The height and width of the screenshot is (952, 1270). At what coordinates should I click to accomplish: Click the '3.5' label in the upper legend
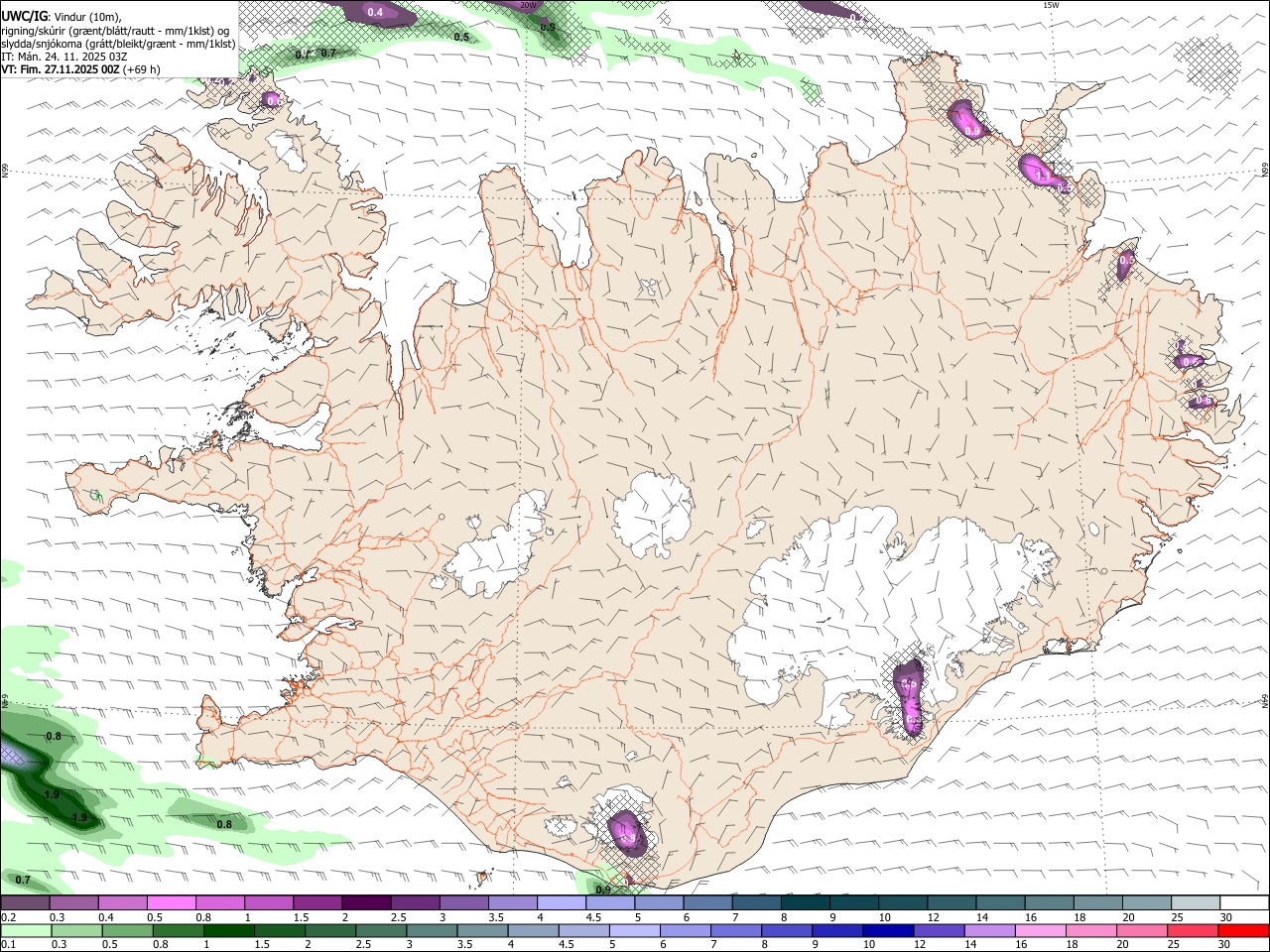[495, 918]
